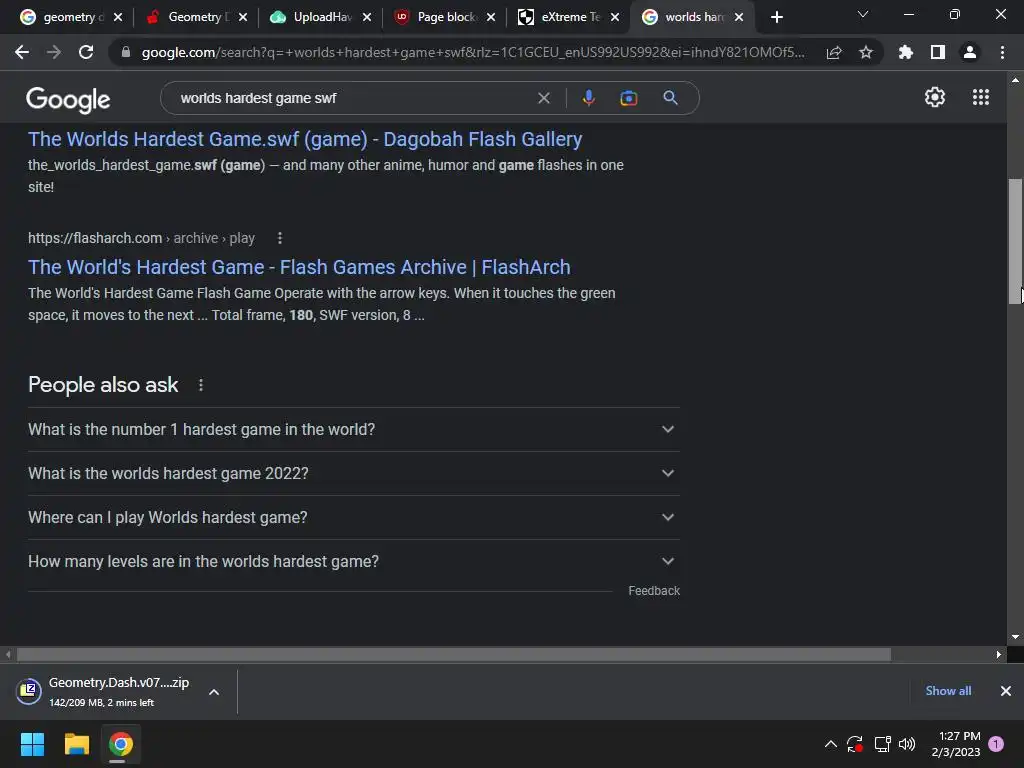Reload the current page

pyautogui.click(x=86, y=52)
